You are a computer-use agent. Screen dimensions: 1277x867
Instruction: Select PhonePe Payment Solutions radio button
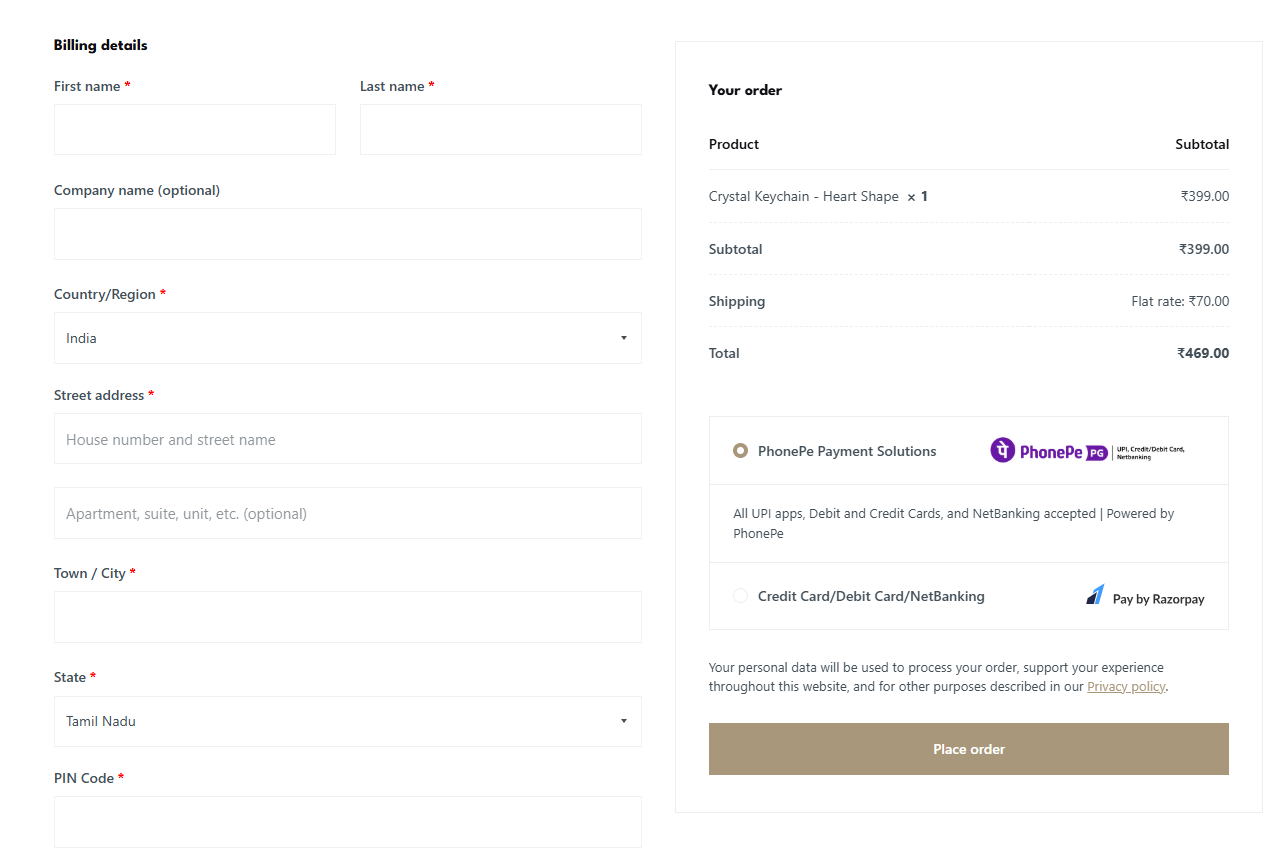click(740, 451)
